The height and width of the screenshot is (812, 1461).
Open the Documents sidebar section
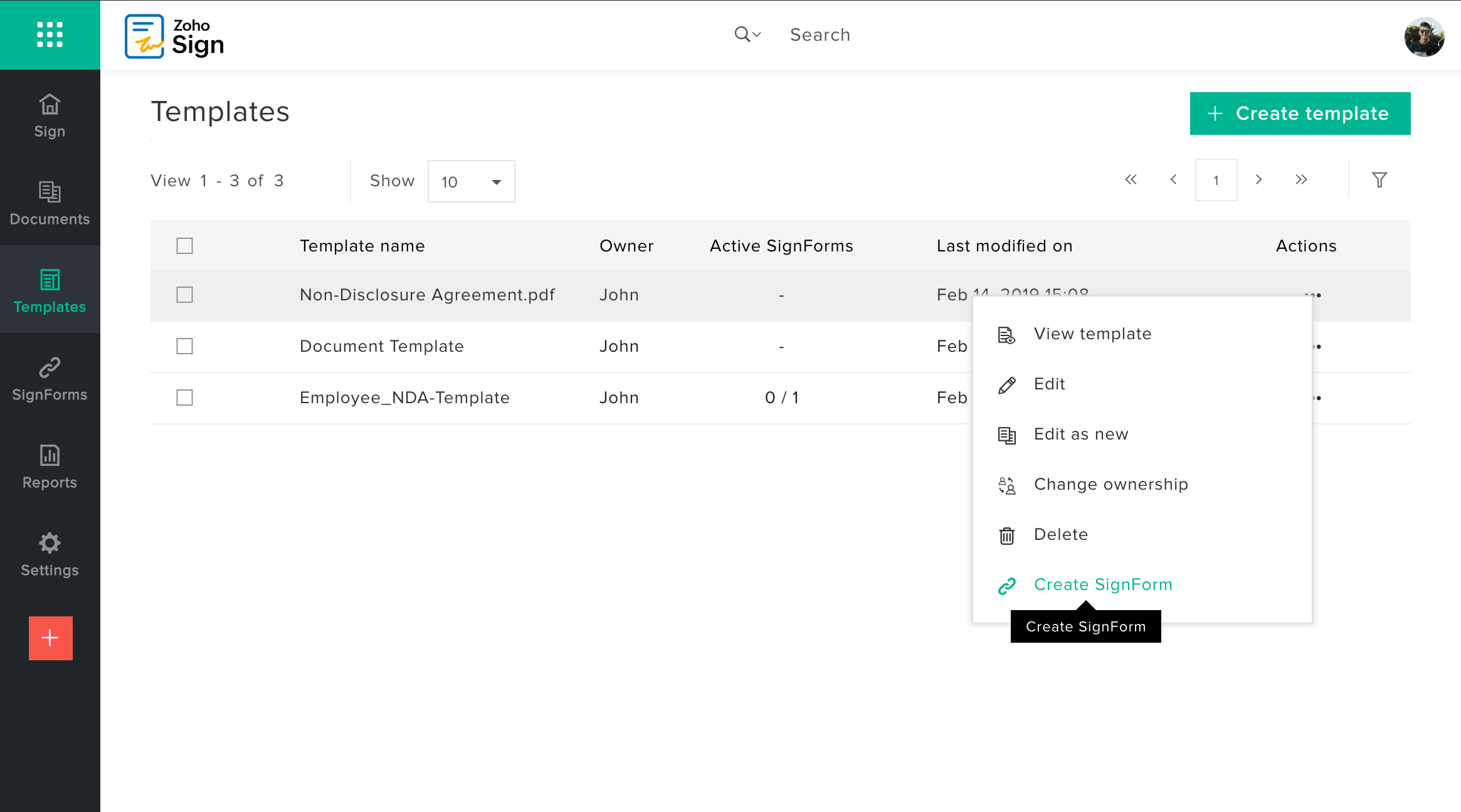tap(50, 204)
